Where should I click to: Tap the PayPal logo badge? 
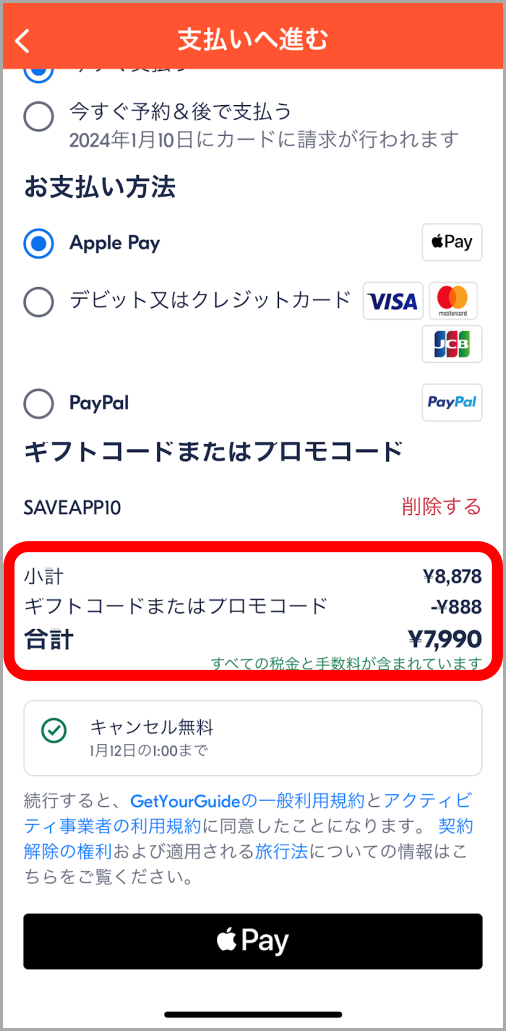(451, 402)
